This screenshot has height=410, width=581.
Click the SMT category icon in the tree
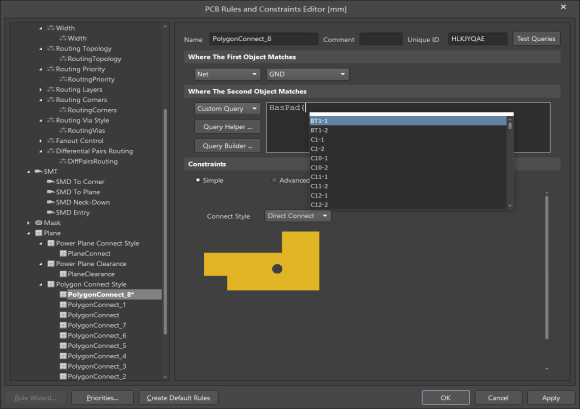38,171
